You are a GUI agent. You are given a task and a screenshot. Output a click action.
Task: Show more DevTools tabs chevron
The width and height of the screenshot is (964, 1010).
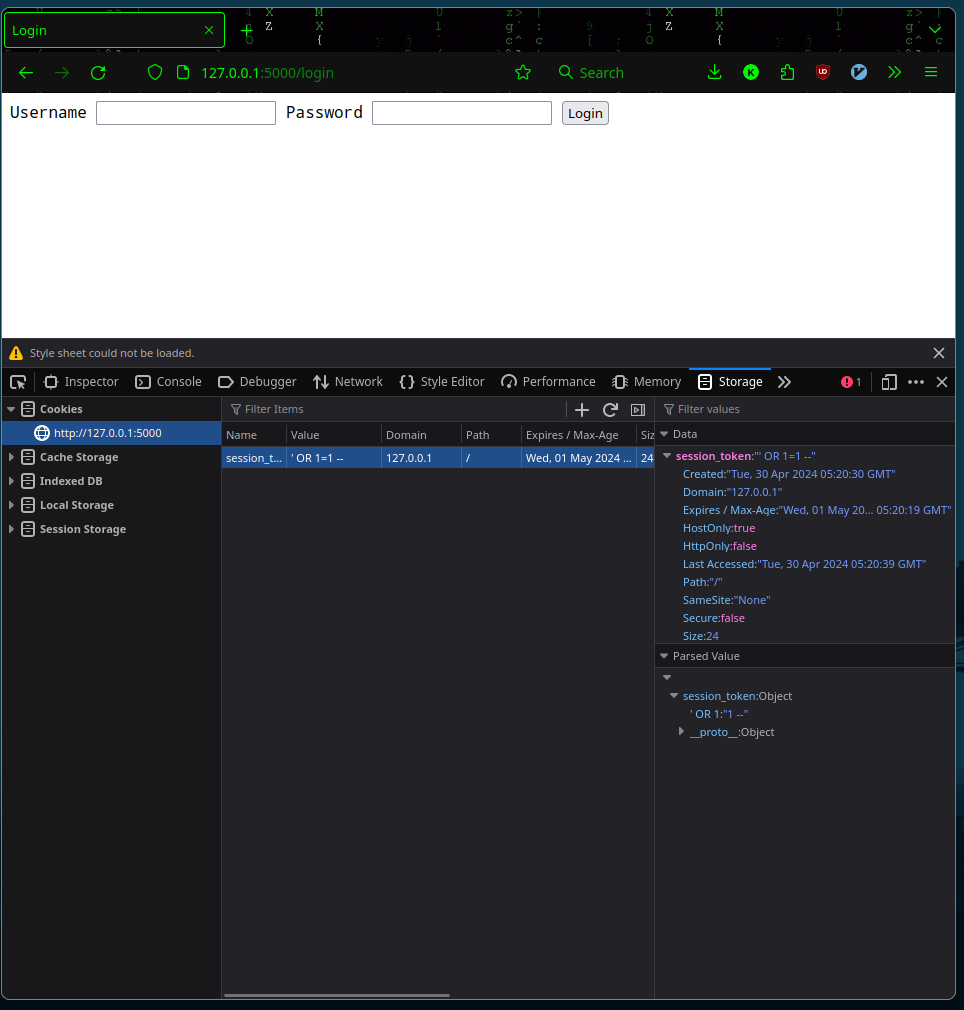coord(784,382)
